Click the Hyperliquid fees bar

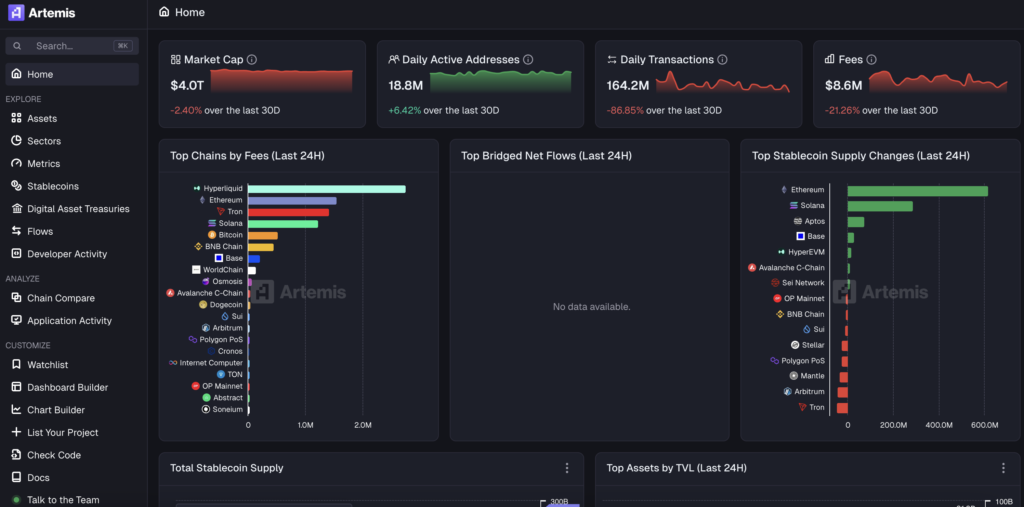pyautogui.click(x=327, y=189)
